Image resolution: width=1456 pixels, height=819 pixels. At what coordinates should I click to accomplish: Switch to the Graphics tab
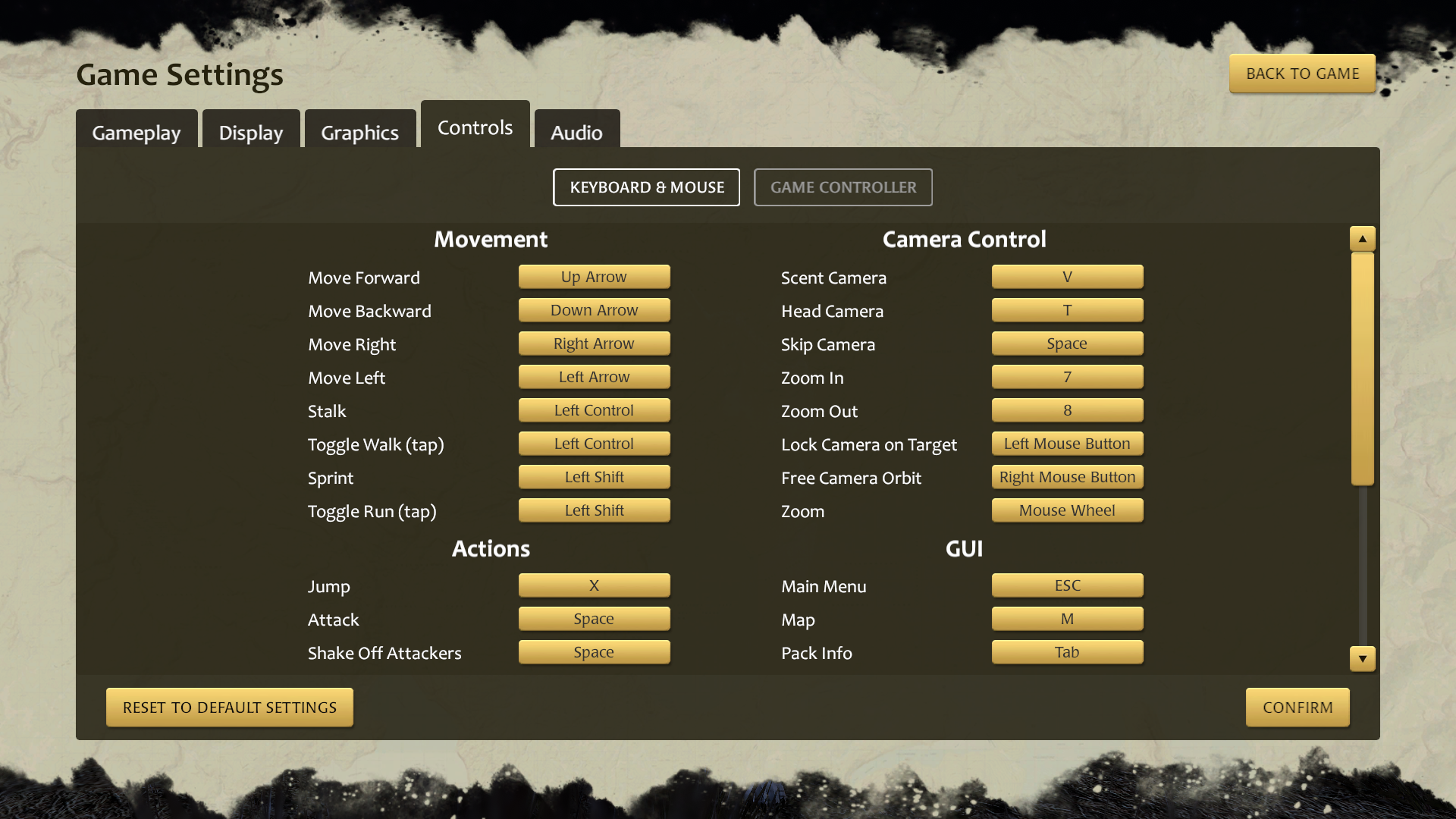[x=359, y=133]
